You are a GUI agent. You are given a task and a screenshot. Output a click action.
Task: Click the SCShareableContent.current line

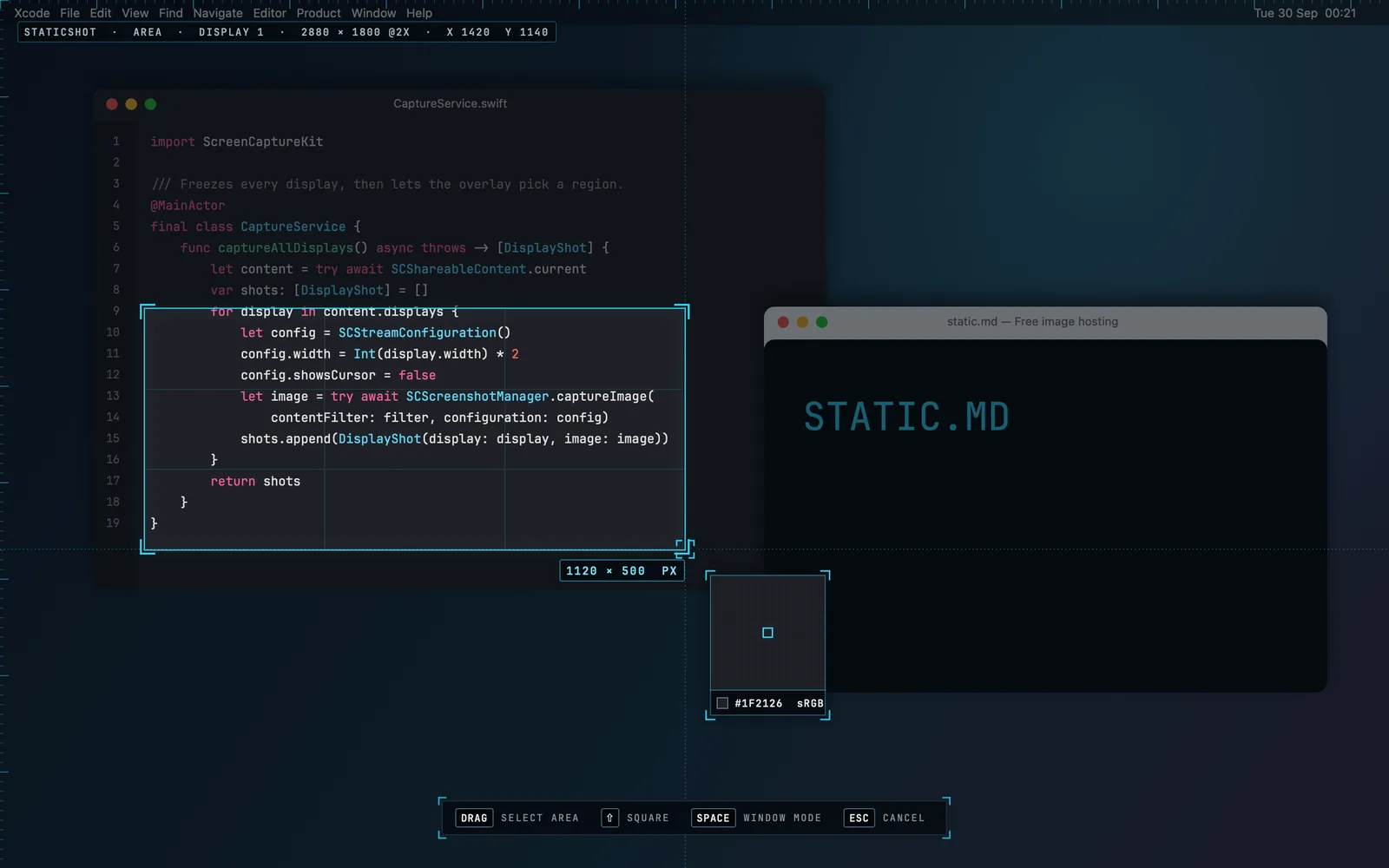398,269
